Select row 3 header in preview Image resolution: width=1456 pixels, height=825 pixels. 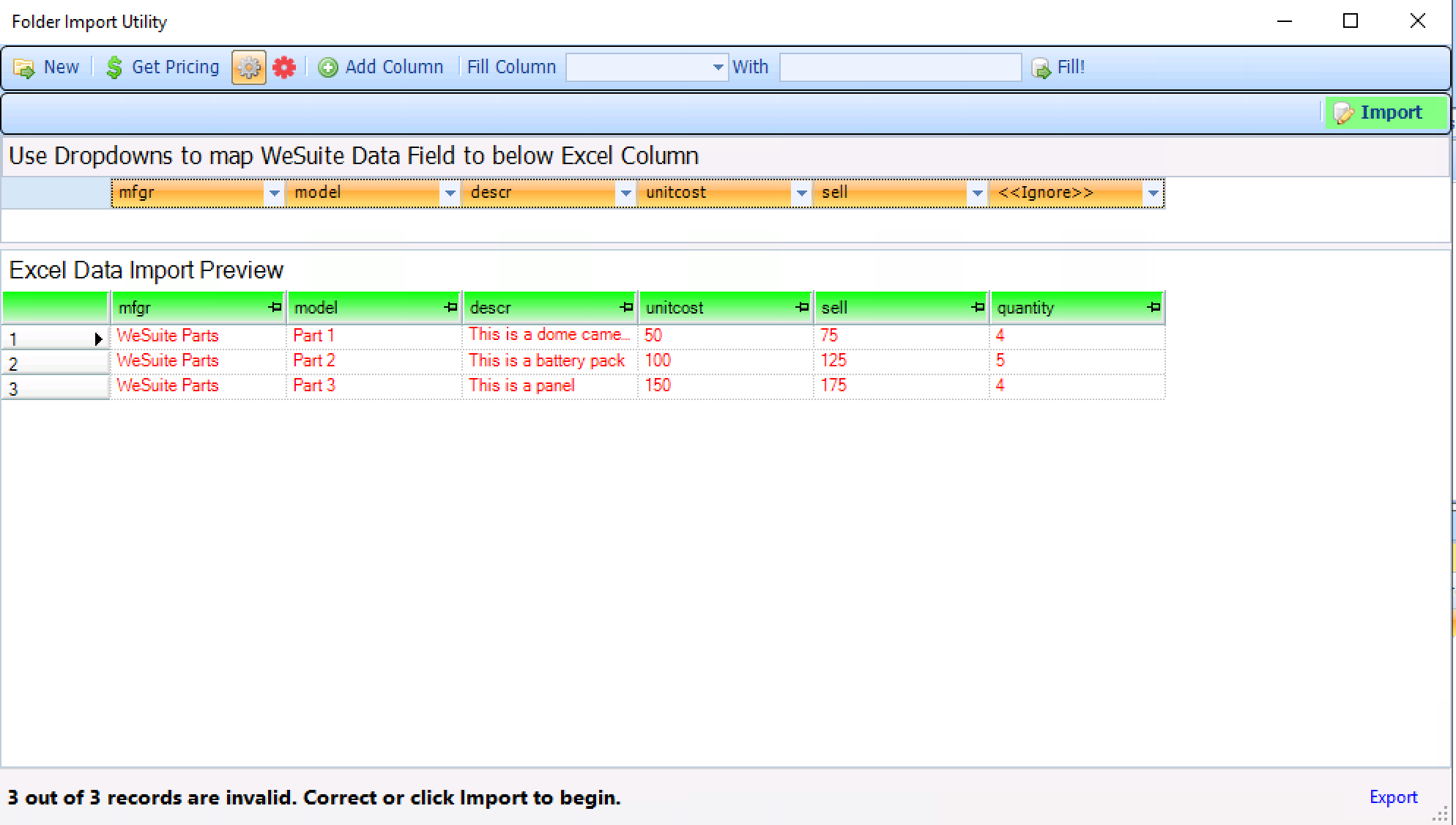coord(55,388)
